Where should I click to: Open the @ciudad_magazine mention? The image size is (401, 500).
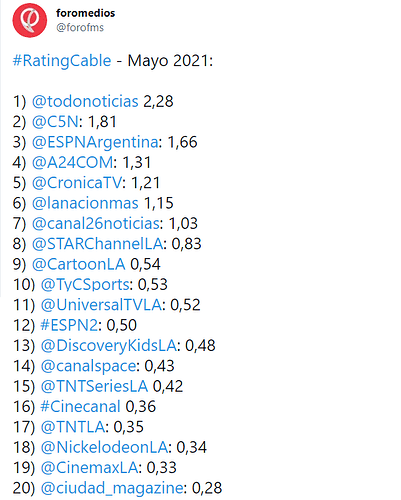pyautogui.click(x=112, y=488)
